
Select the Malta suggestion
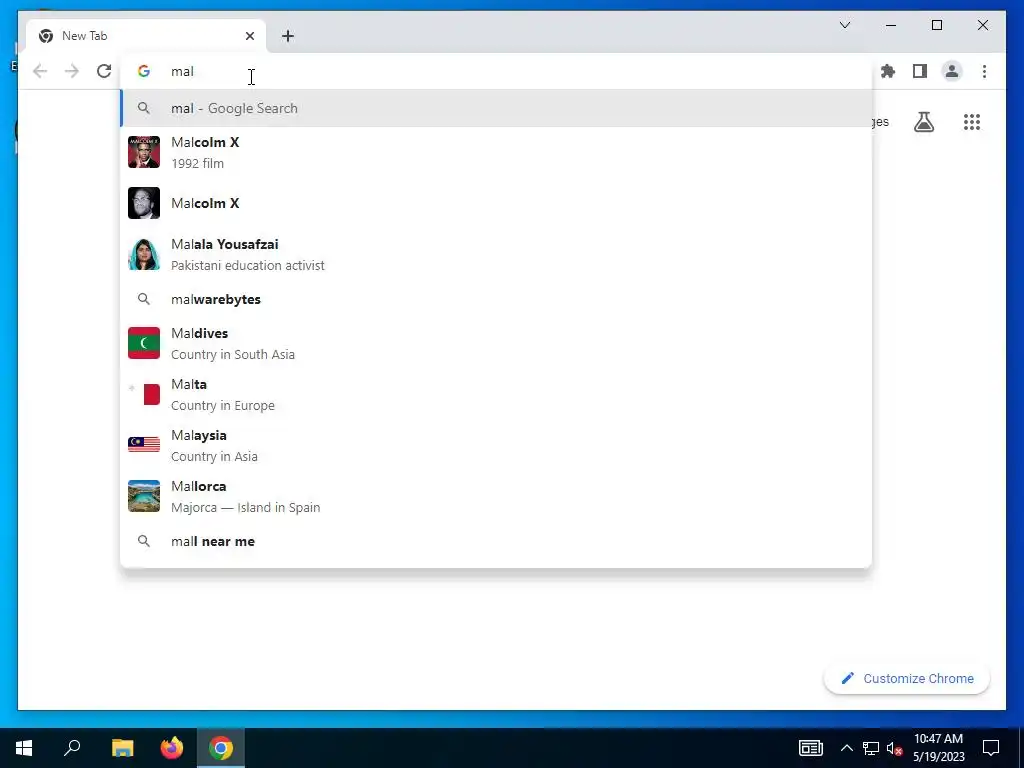click(x=496, y=394)
